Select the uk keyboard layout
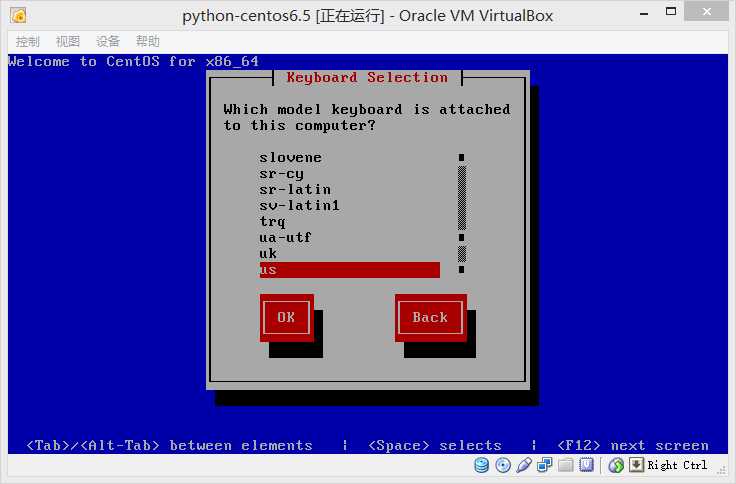This screenshot has height=484, width=736. point(350,254)
